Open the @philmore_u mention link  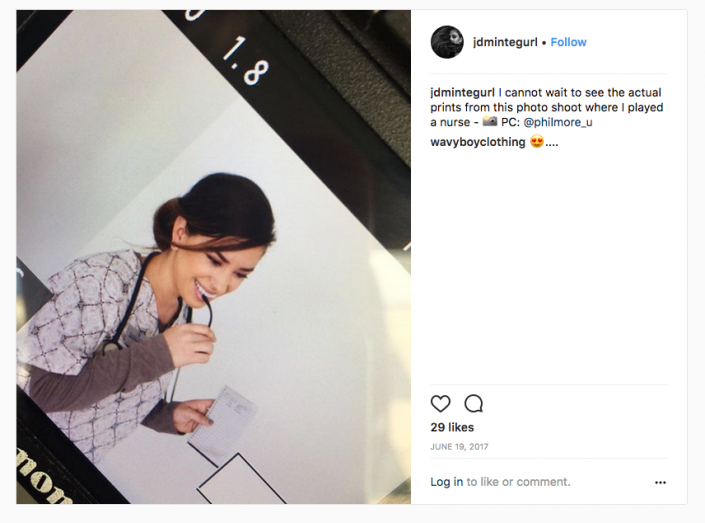pyautogui.click(x=558, y=122)
